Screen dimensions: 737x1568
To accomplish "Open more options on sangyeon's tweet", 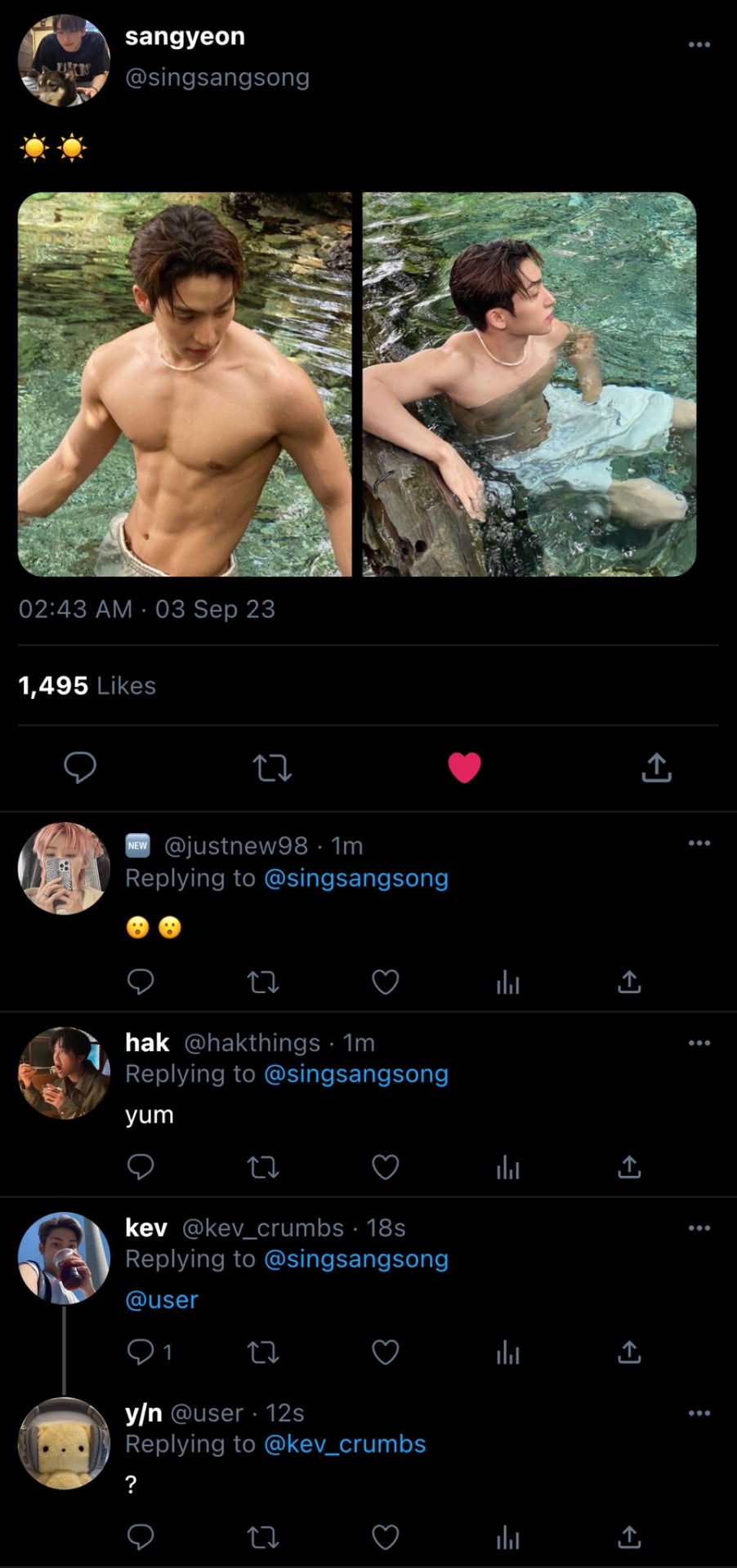I will point(699,44).
